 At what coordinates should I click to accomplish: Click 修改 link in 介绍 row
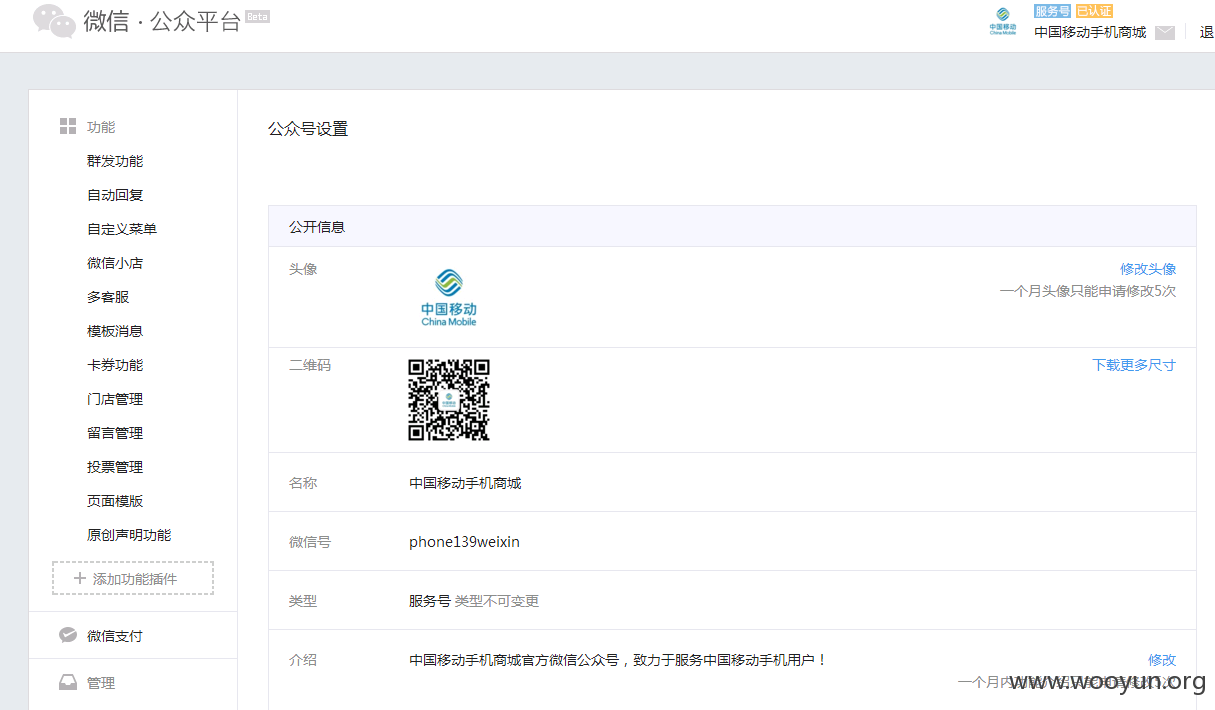1162,660
